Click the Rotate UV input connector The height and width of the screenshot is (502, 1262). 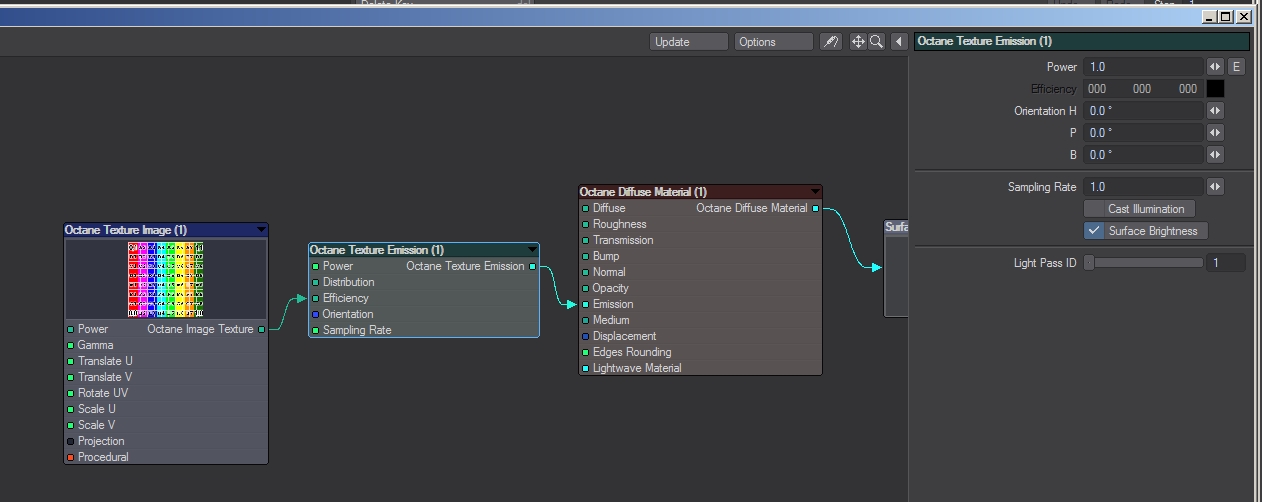coord(71,393)
